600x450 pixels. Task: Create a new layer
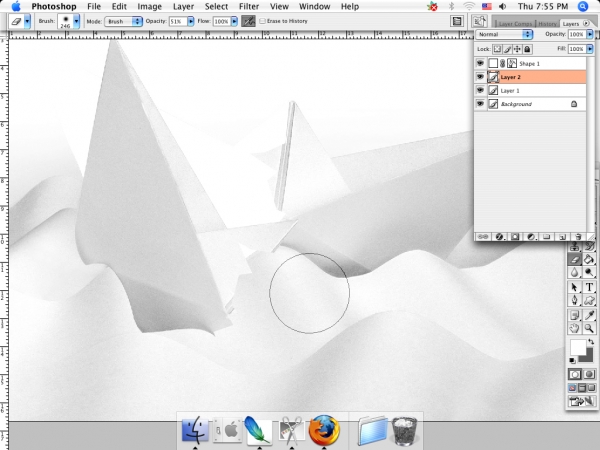pos(562,237)
